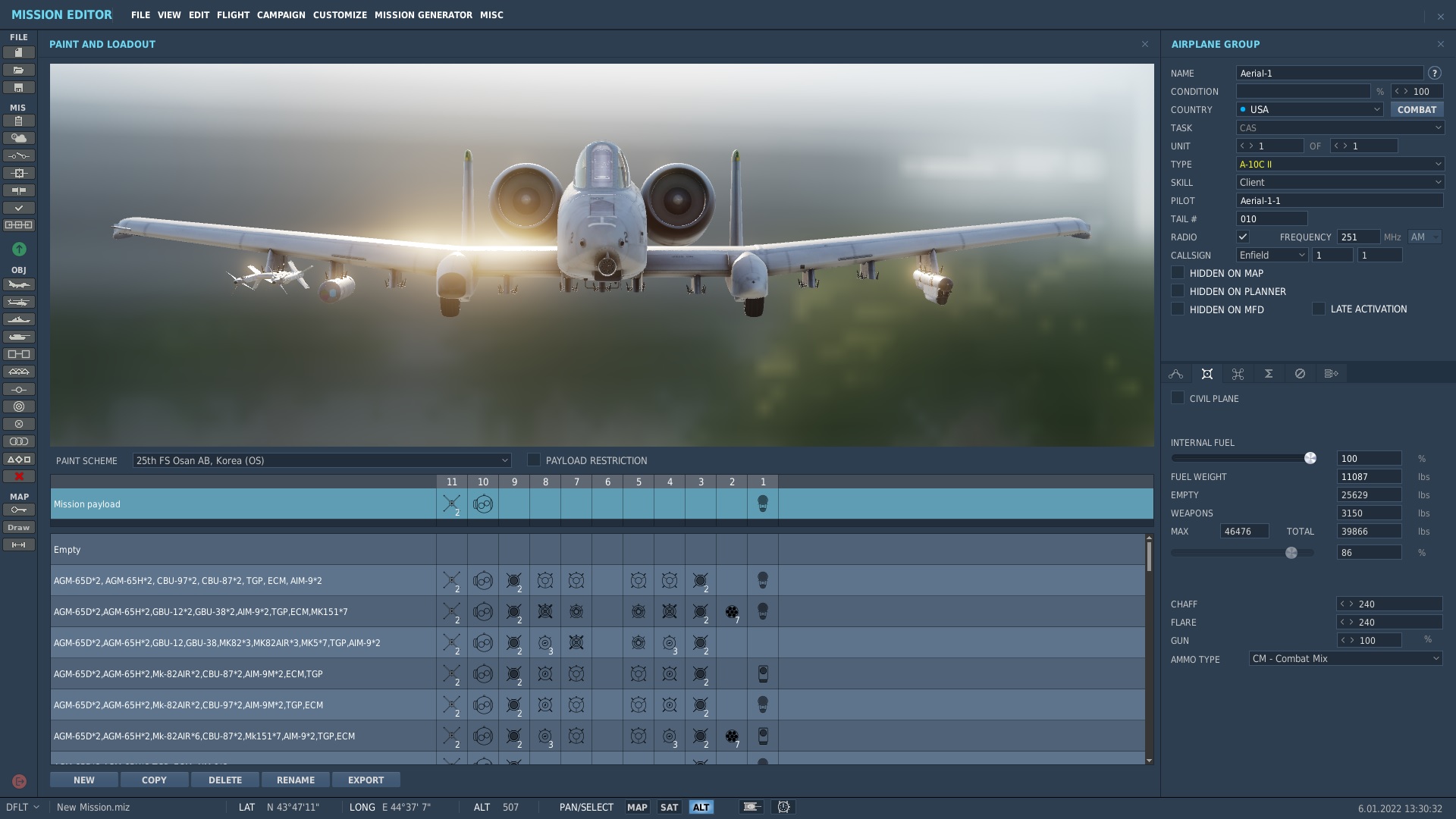This screenshot has height=819, width=1456.
Task: Open the route tab of the airplane group
Action: coord(1176,373)
